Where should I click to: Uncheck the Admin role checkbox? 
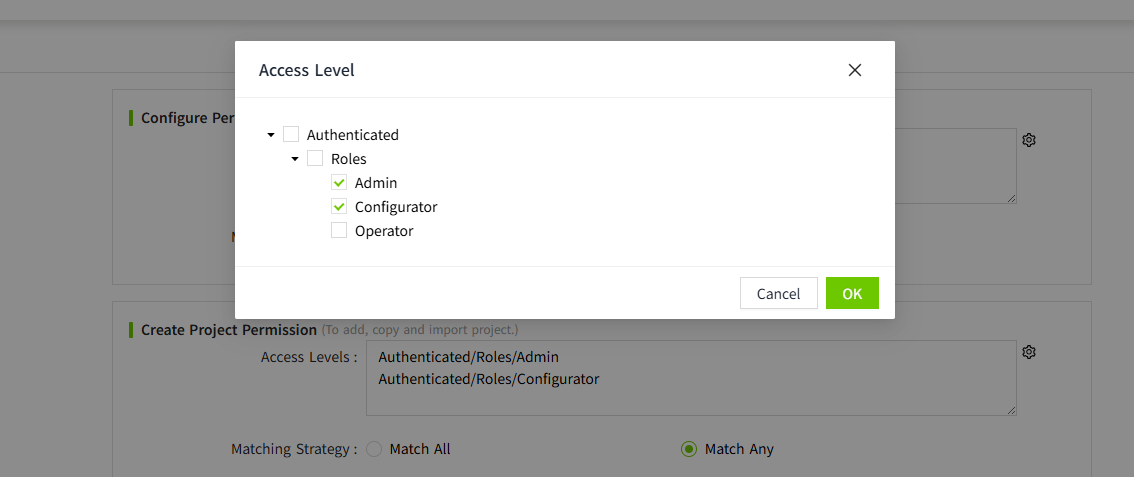pyautogui.click(x=339, y=183)
